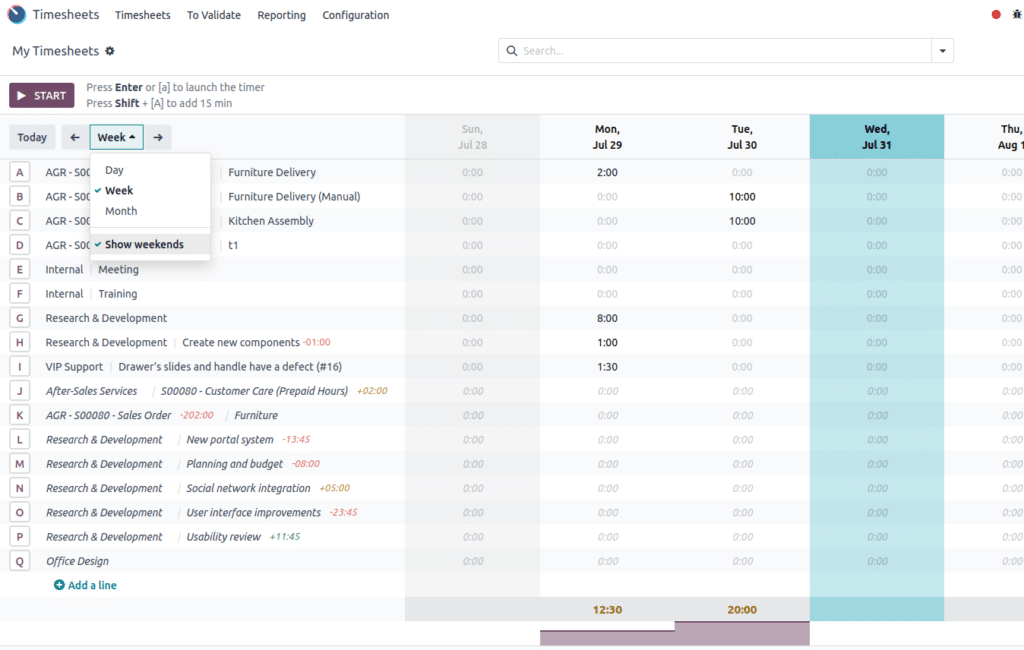Start timer with key C button
The height and width of the screenshot is (650, 1024).
(x=20, y=221)
